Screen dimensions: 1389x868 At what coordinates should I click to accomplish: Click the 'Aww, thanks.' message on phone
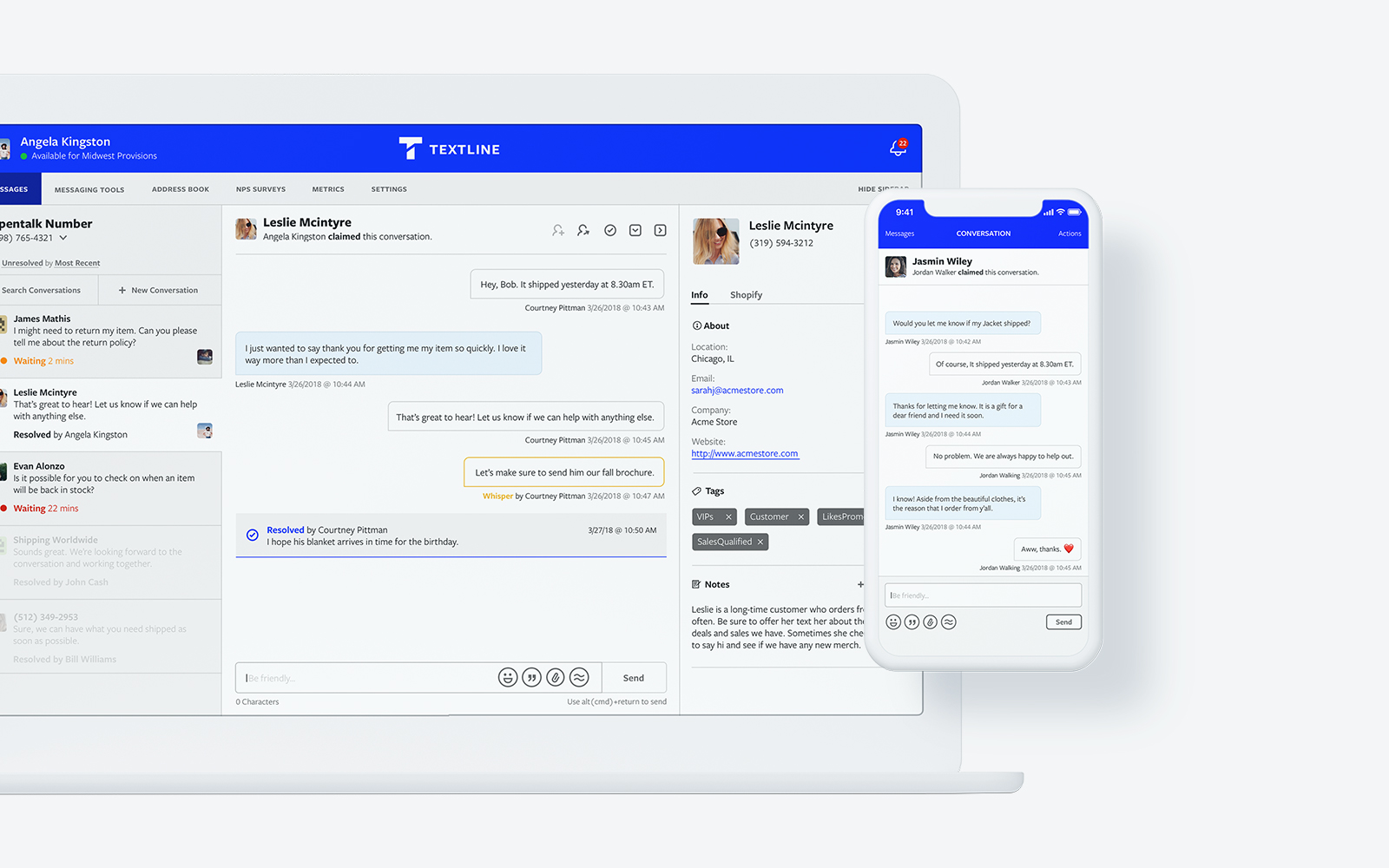(1047, 549)
